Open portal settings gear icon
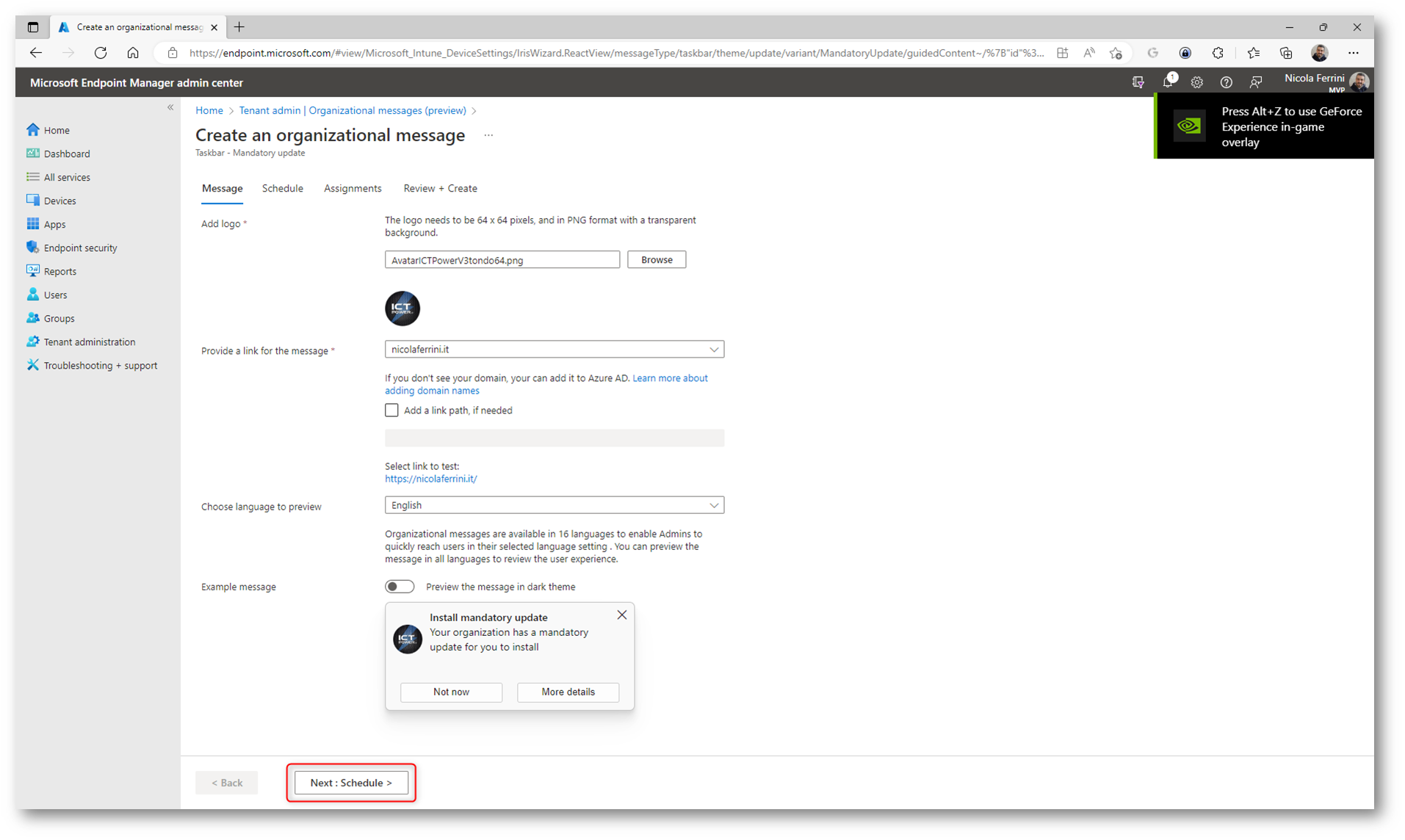1405x840 pixels. pyautogui.click(x=1197, y=82)
